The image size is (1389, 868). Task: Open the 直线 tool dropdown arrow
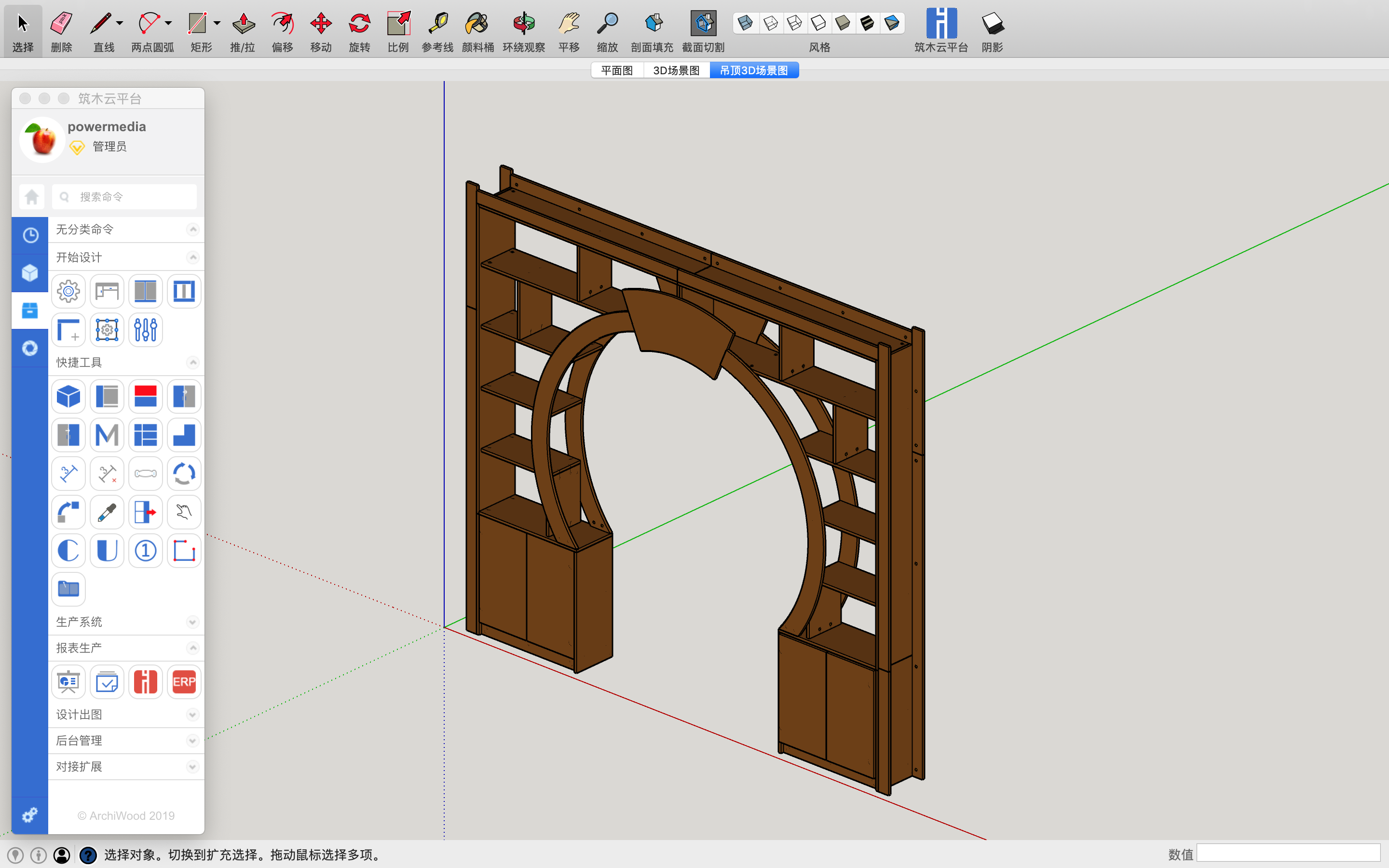point(120,23)
